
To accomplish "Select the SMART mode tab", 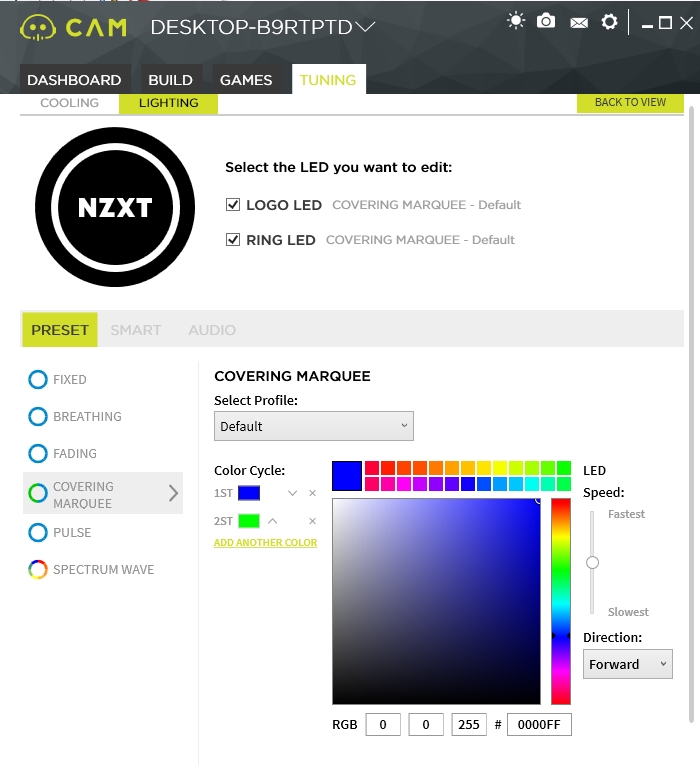I will tap(136, 330).
